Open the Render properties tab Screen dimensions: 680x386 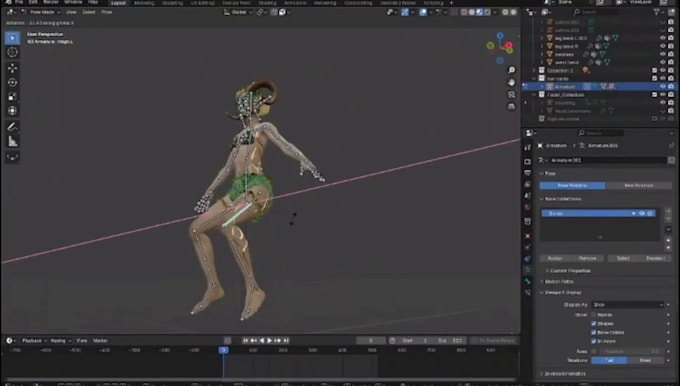point(527,162)
